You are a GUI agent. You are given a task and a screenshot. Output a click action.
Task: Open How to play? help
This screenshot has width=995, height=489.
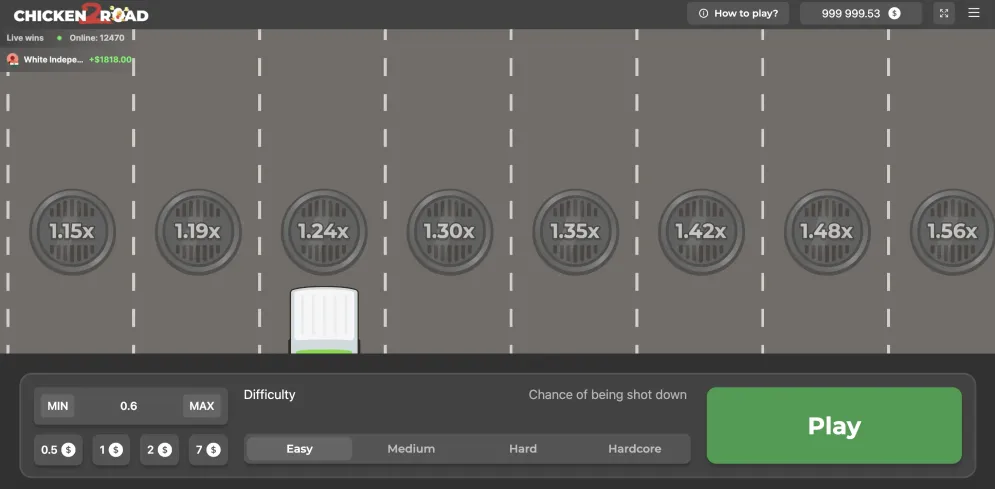click(x=738, y=13)
